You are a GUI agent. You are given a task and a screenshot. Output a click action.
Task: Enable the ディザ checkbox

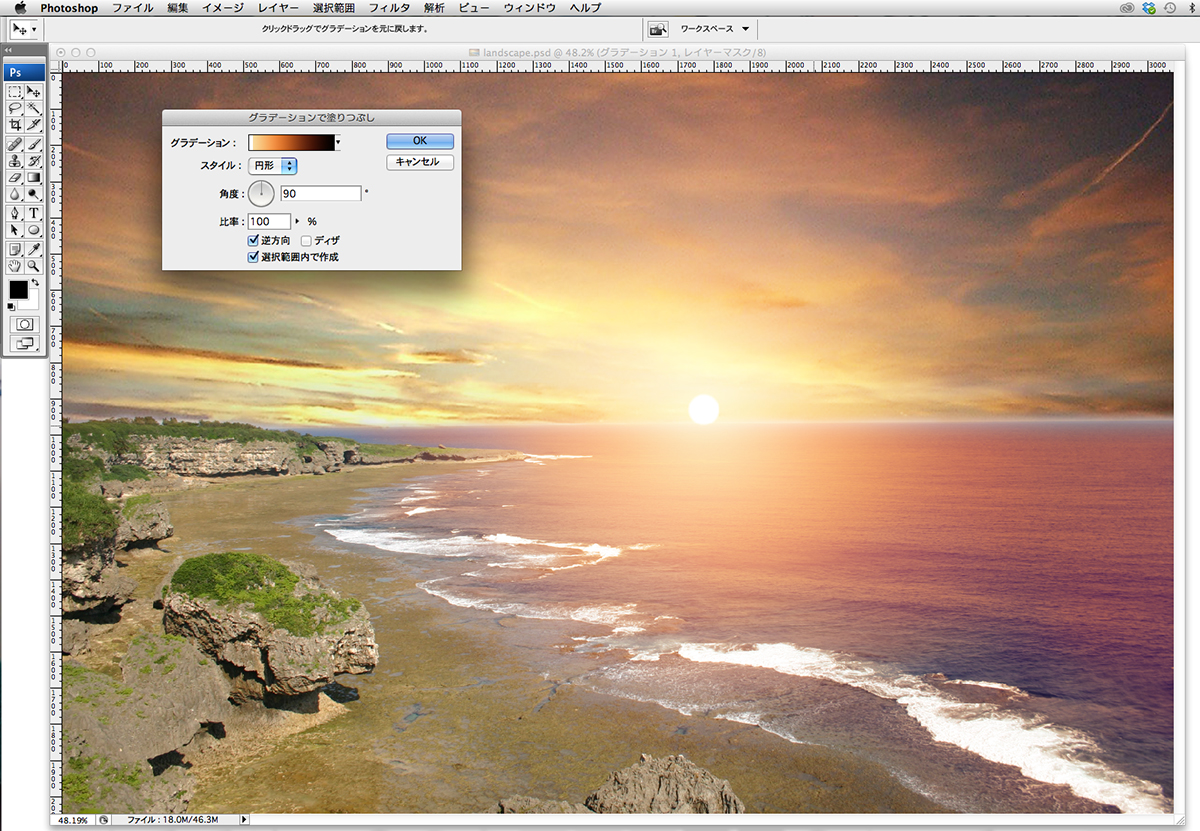[307, 241]
